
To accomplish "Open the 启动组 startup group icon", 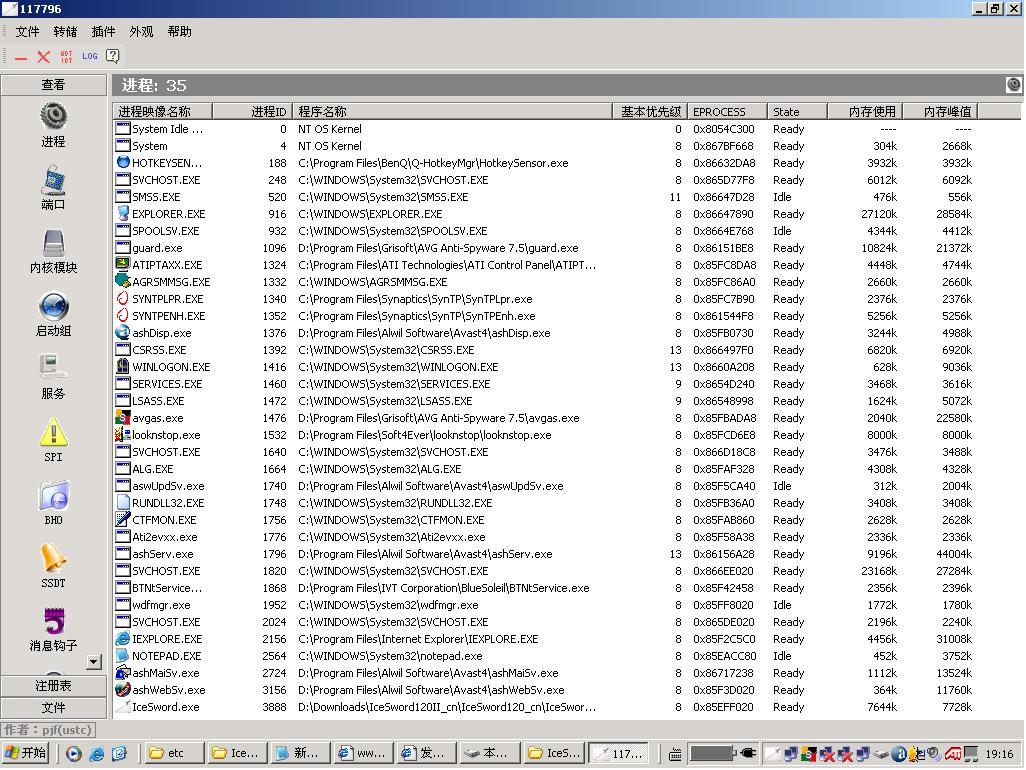I will 53,306.
